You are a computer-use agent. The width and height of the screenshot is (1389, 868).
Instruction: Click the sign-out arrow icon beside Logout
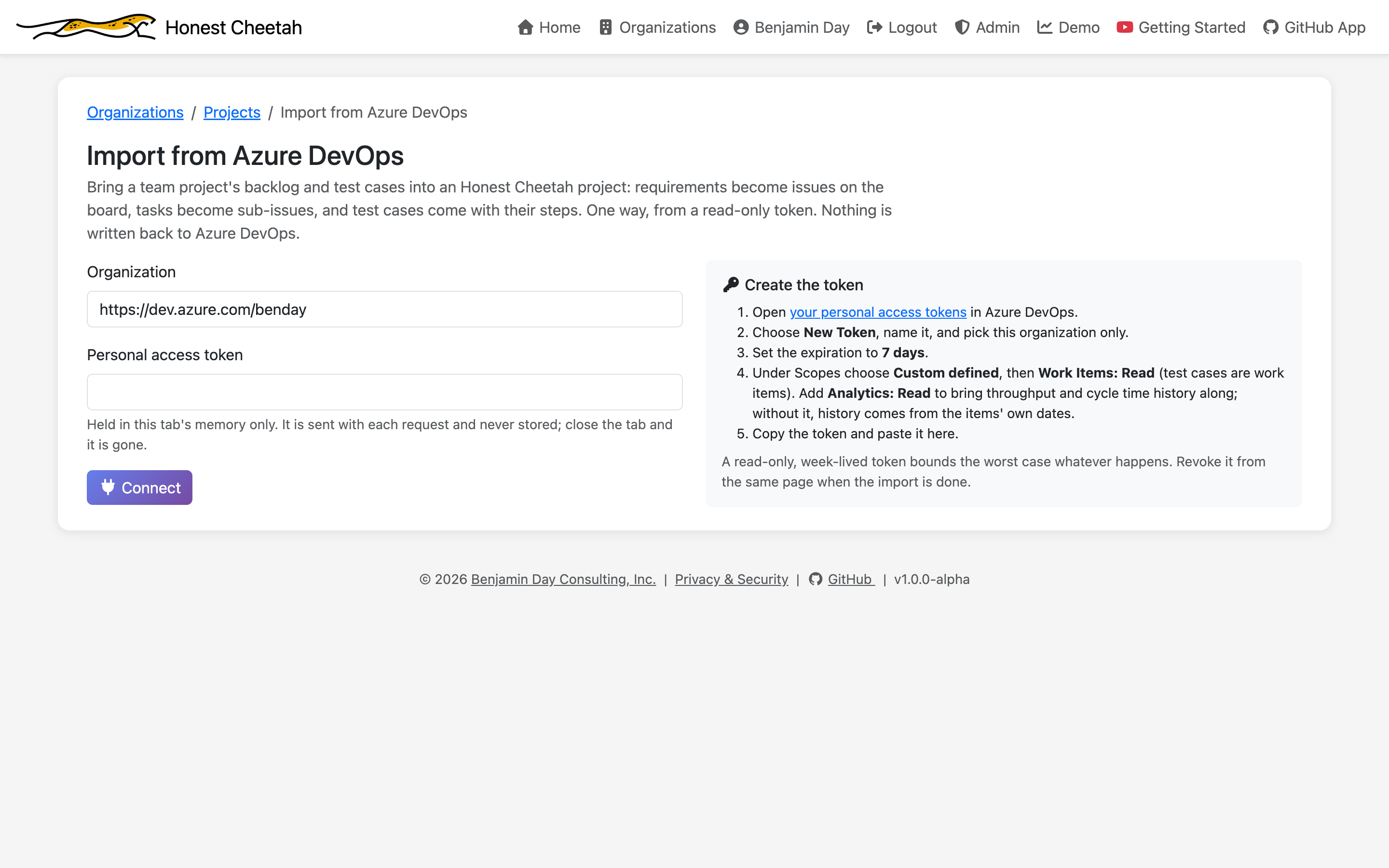click(x=875, y=27)
